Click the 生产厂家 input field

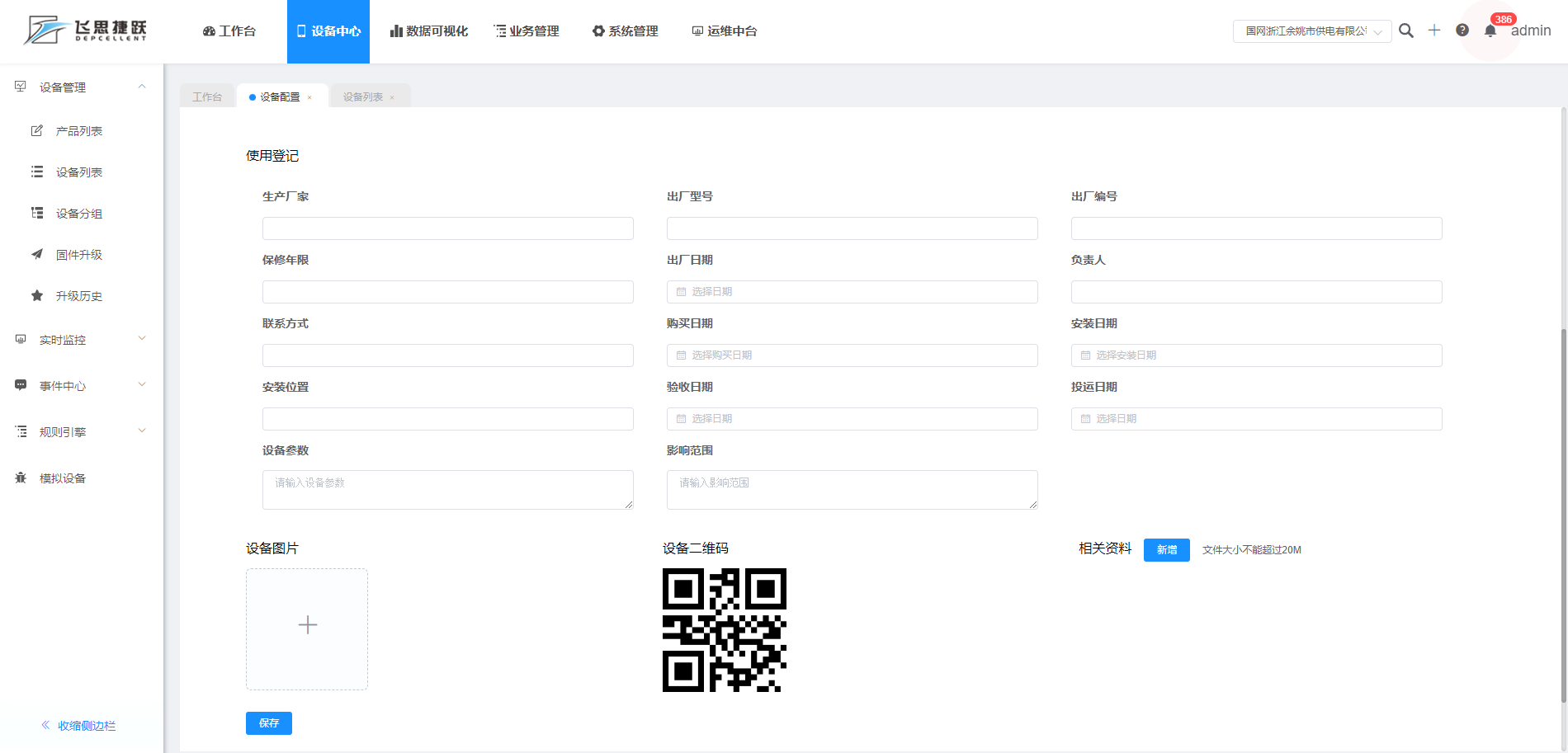click(x=448, y=228)
